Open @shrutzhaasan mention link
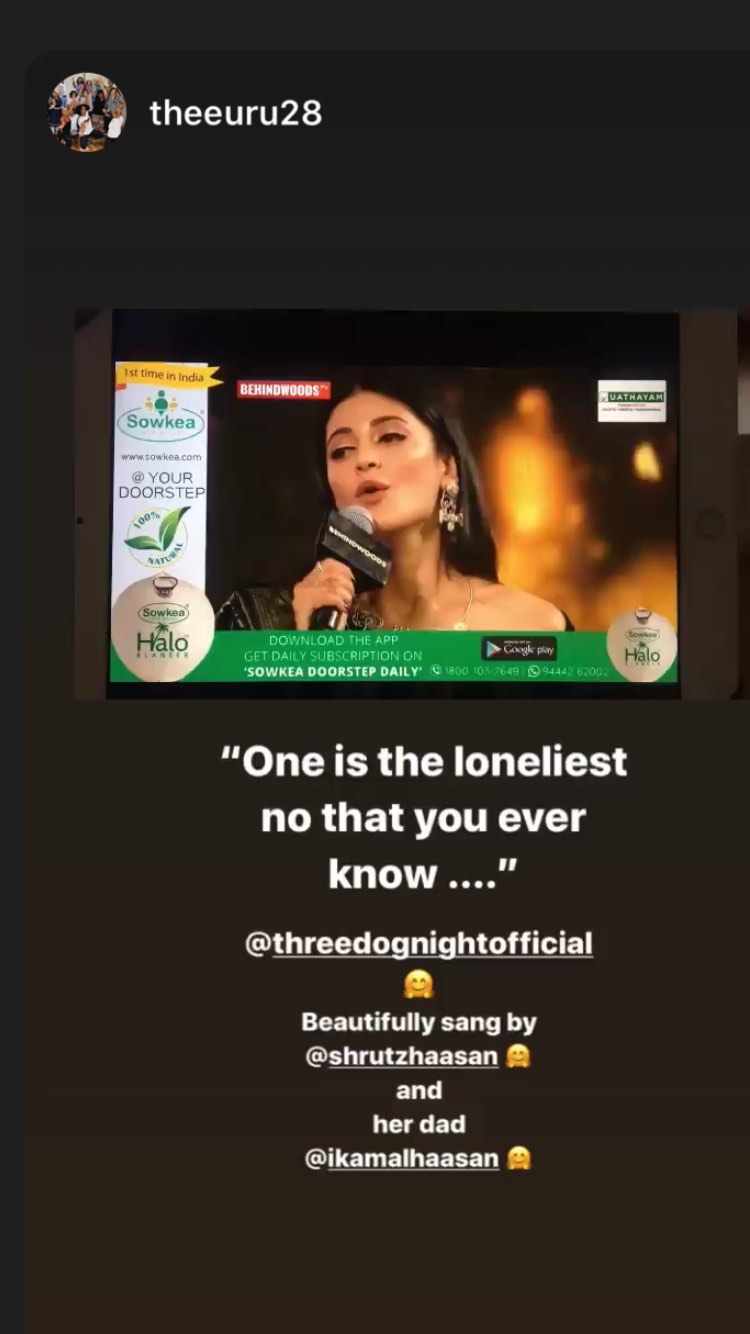Image resolution: width=750 pixels, height=1334 pixels. (x=402, y=1056)
